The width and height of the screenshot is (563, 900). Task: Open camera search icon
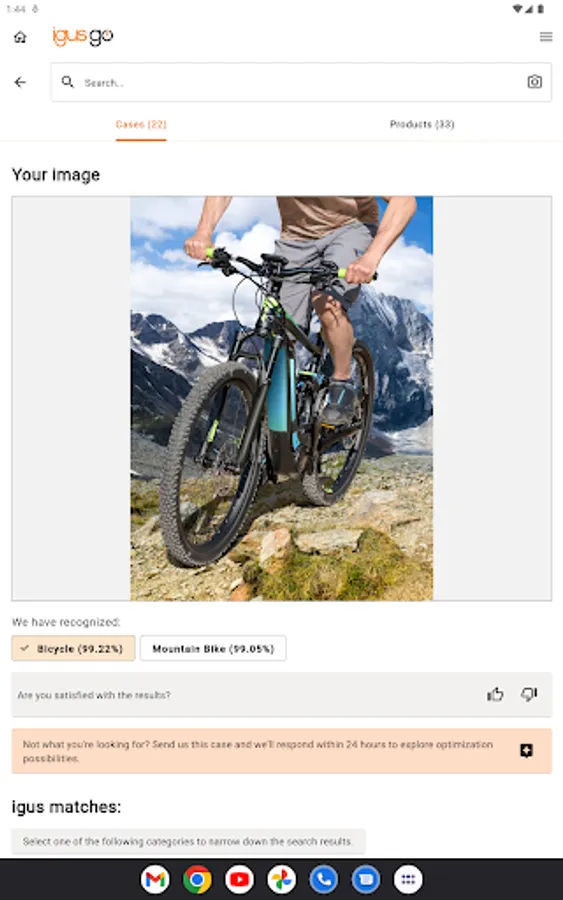534,82
